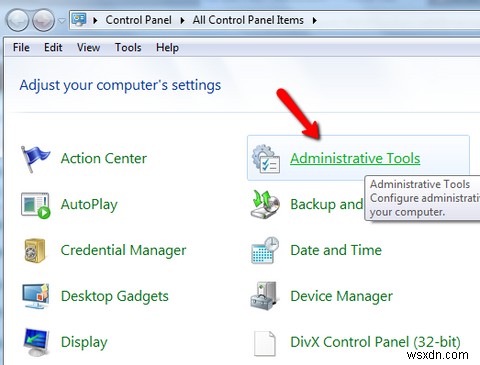Open the Date and Time link
The width and height of the screenshot is (480, 365).
336,250
